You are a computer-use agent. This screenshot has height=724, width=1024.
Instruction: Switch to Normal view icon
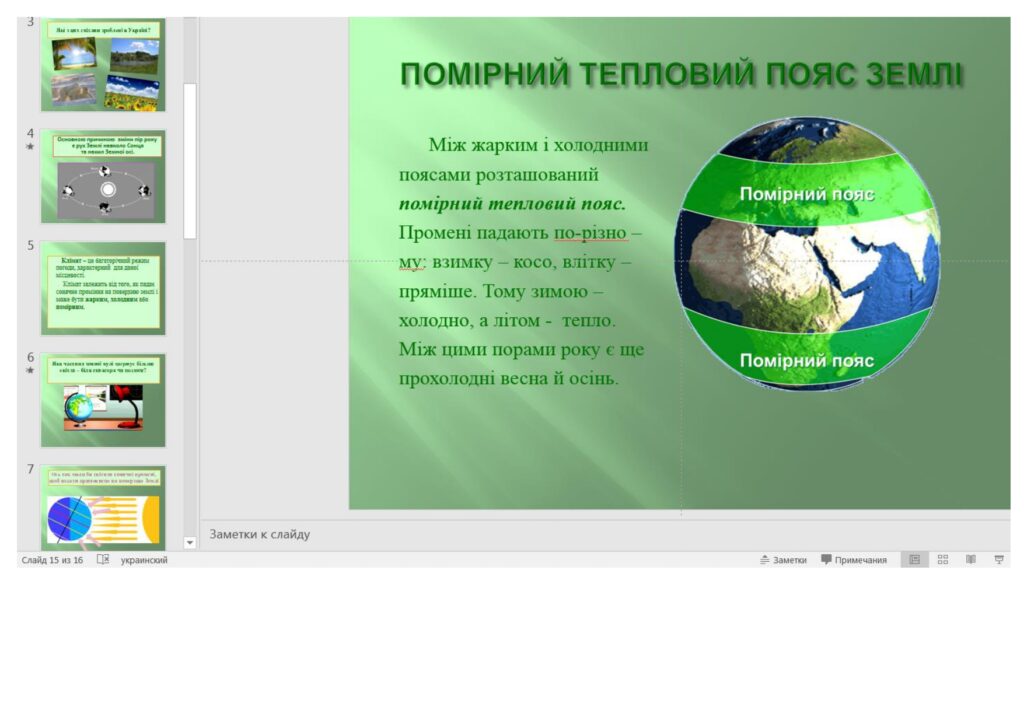click(914, 559)
